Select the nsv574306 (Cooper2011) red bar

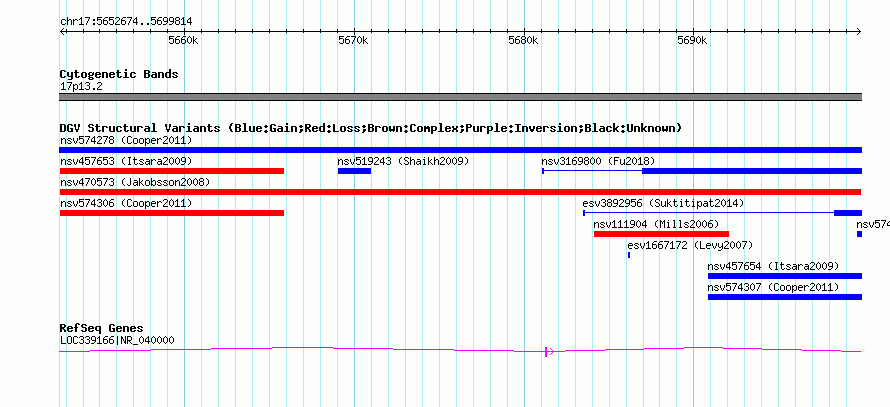(171, 213)
